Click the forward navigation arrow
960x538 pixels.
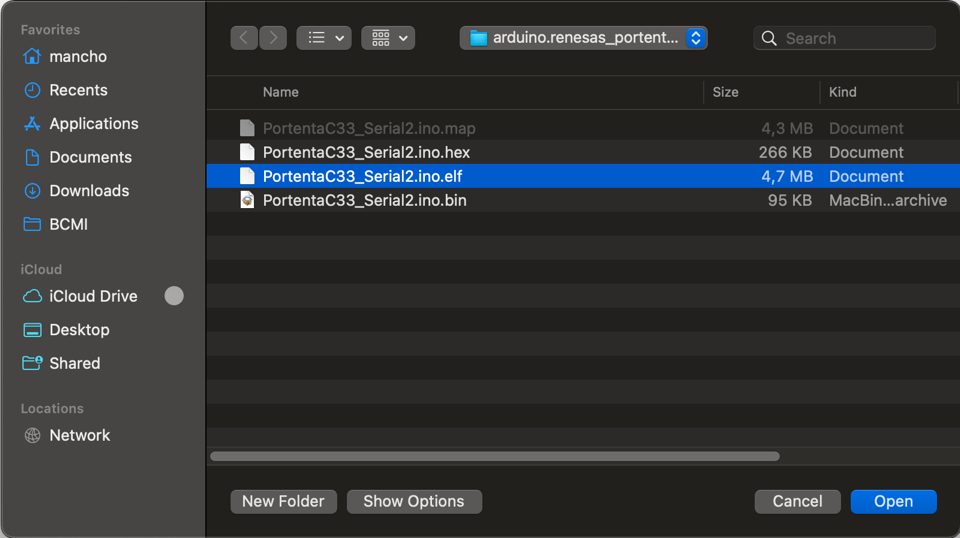273,38
